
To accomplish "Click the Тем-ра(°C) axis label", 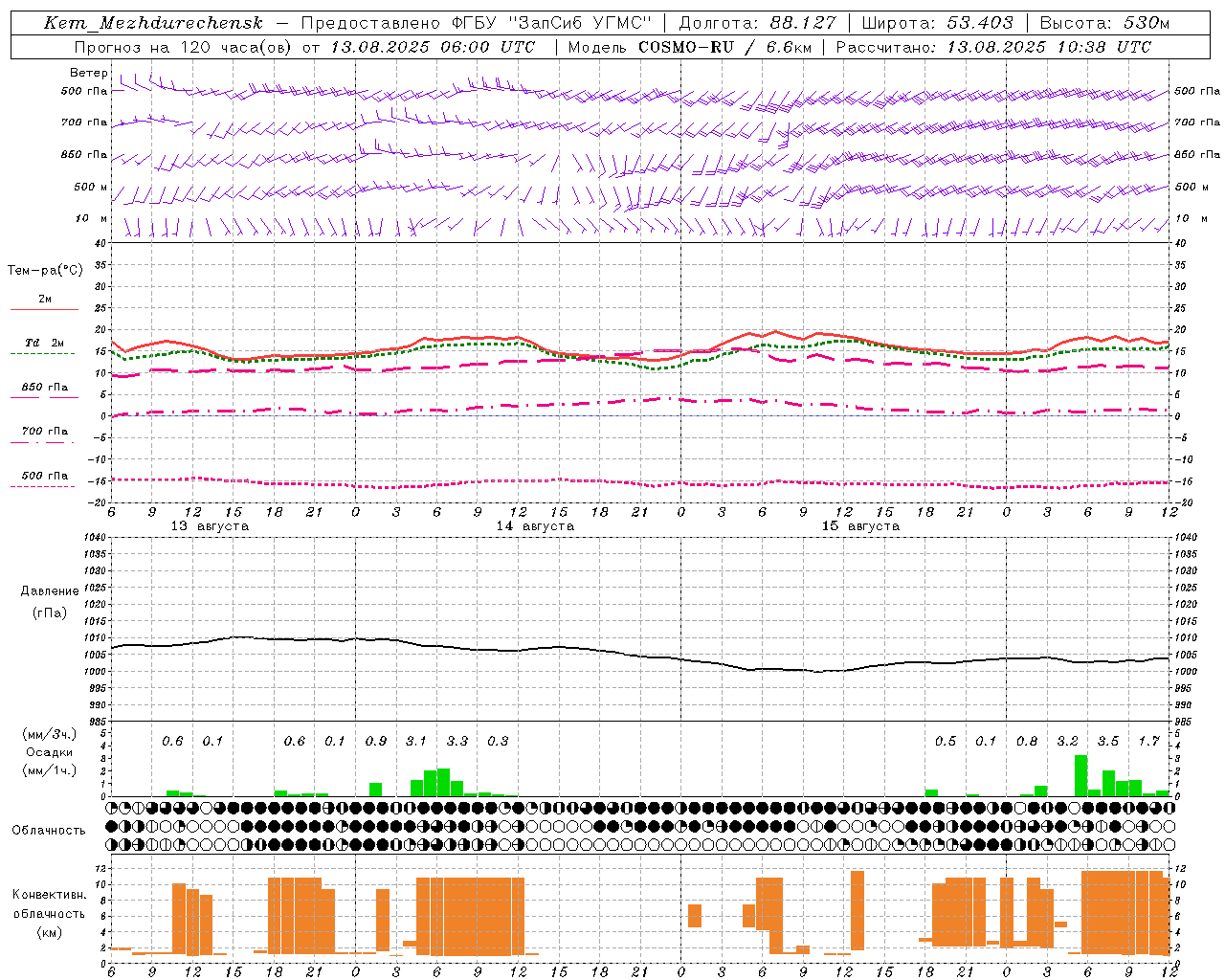I will click(45, 271).
